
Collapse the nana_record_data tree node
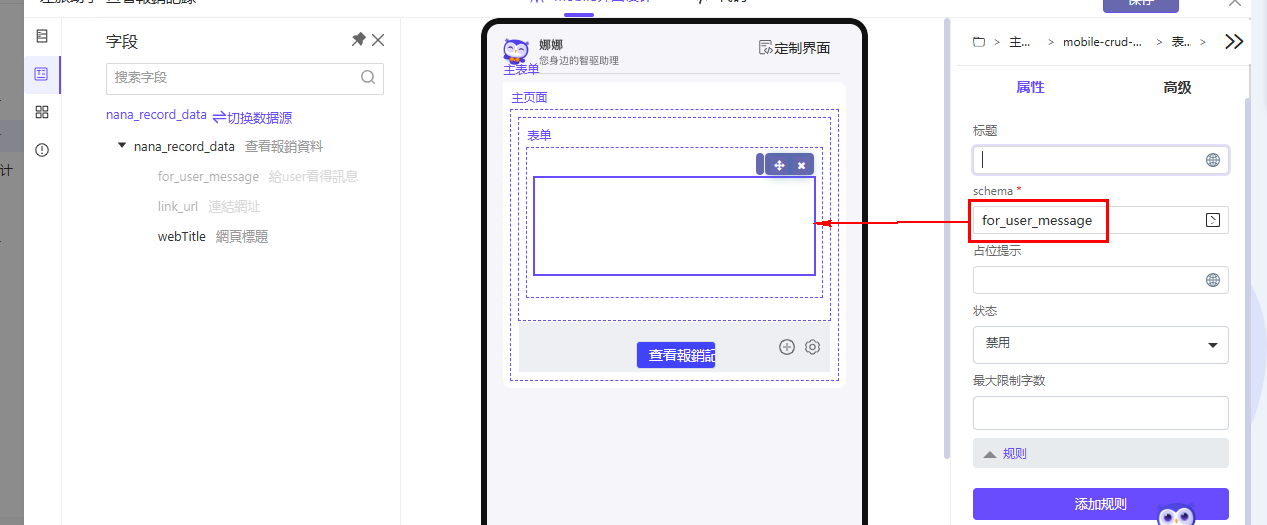pyautogui.click(x=122, y=145)
